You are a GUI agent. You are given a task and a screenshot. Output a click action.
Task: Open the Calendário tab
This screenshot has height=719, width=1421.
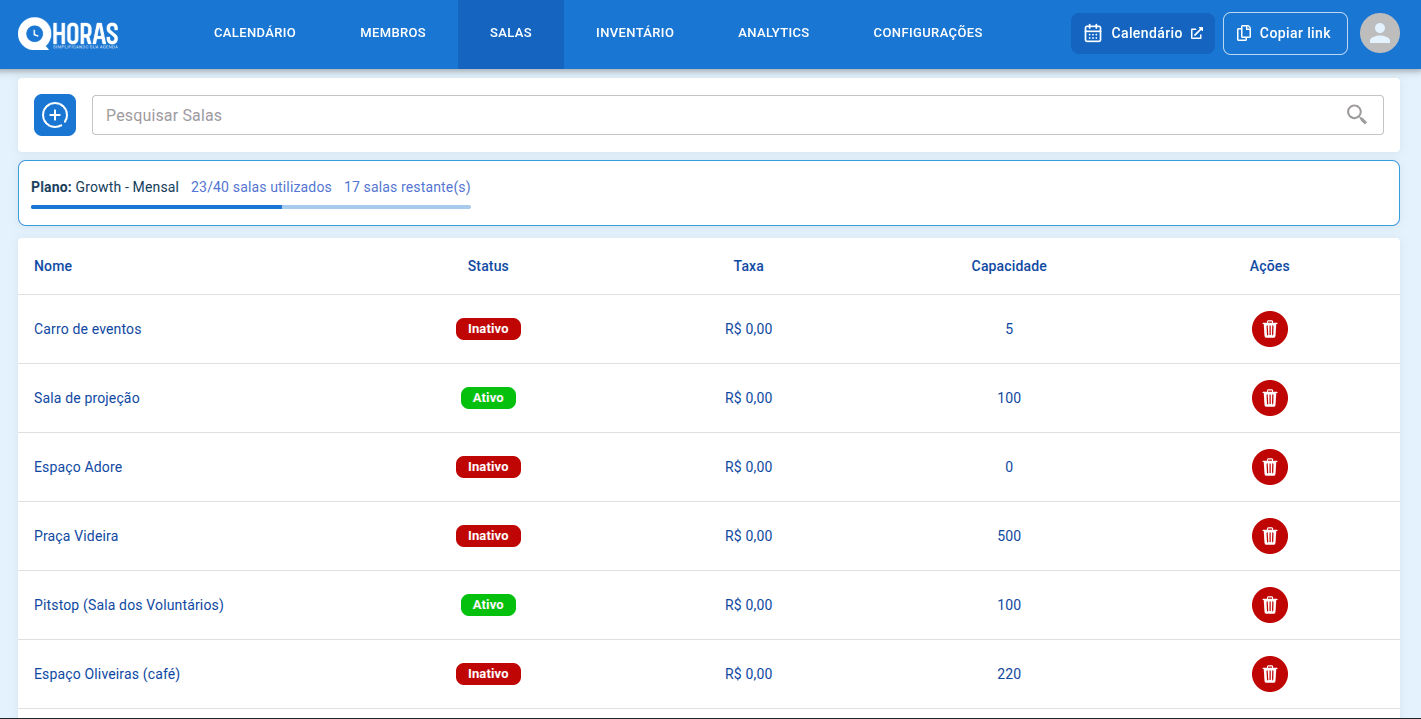[x=254, y=33]
